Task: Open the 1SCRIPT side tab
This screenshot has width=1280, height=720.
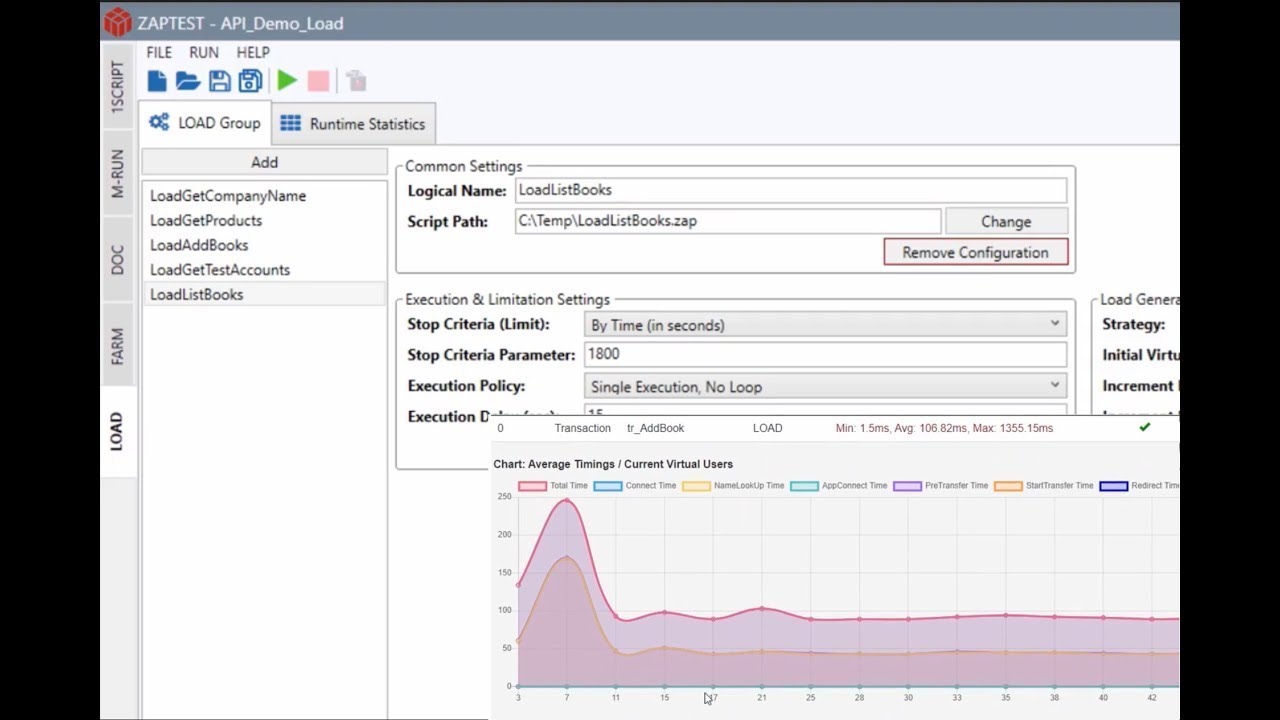Action: (x=117, y=86)
